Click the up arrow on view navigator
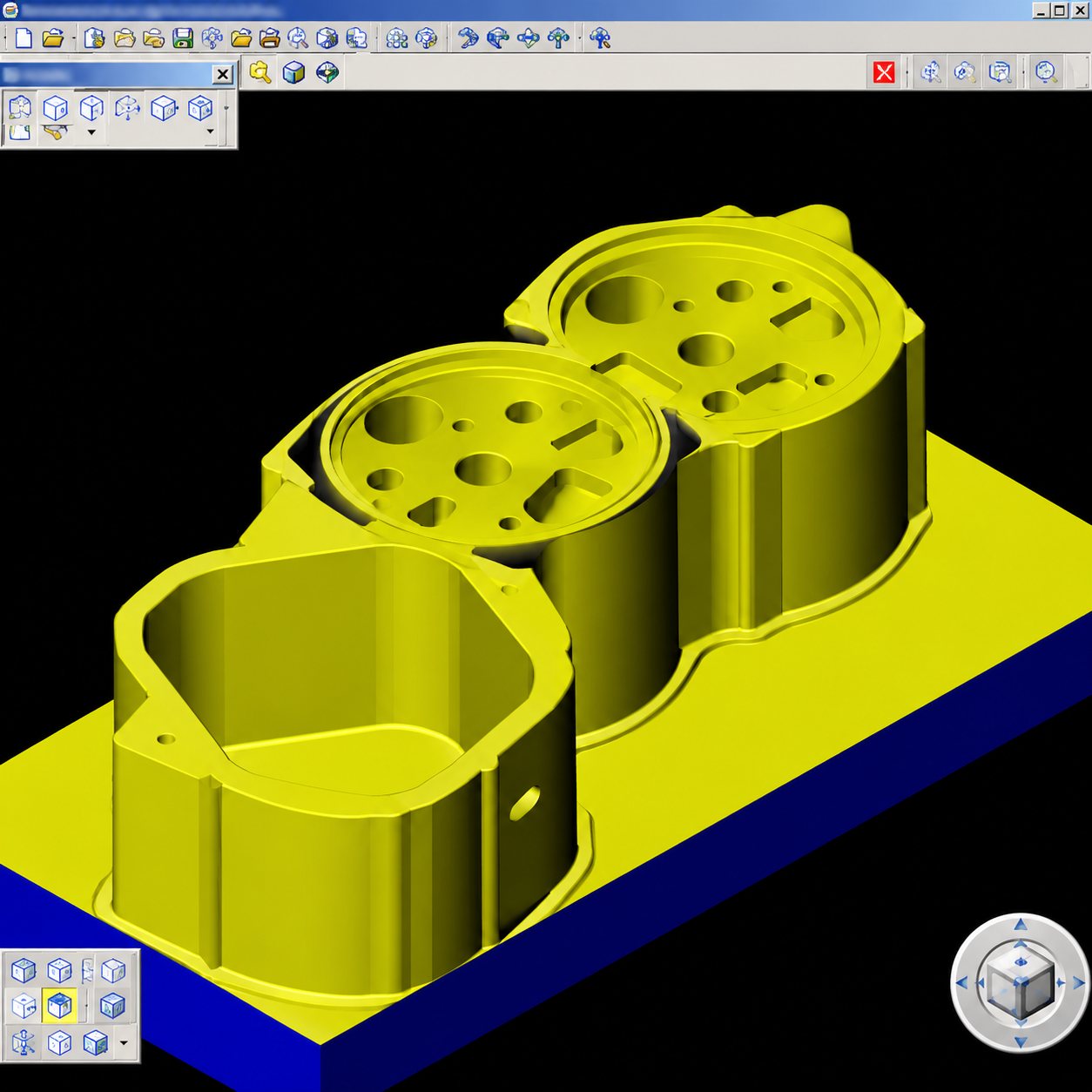The width and height of the screenshot is (1092, 1092). [1021, 923]
